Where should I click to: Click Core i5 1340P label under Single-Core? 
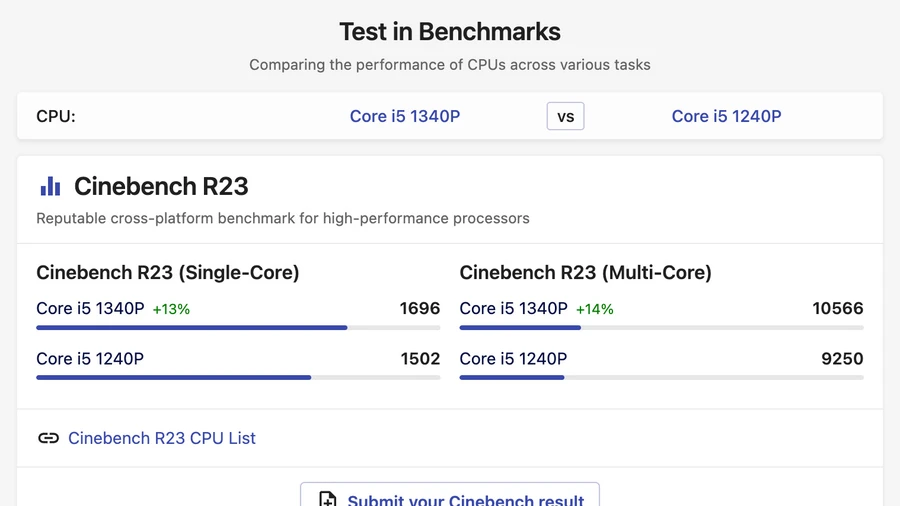pos(90,309)
